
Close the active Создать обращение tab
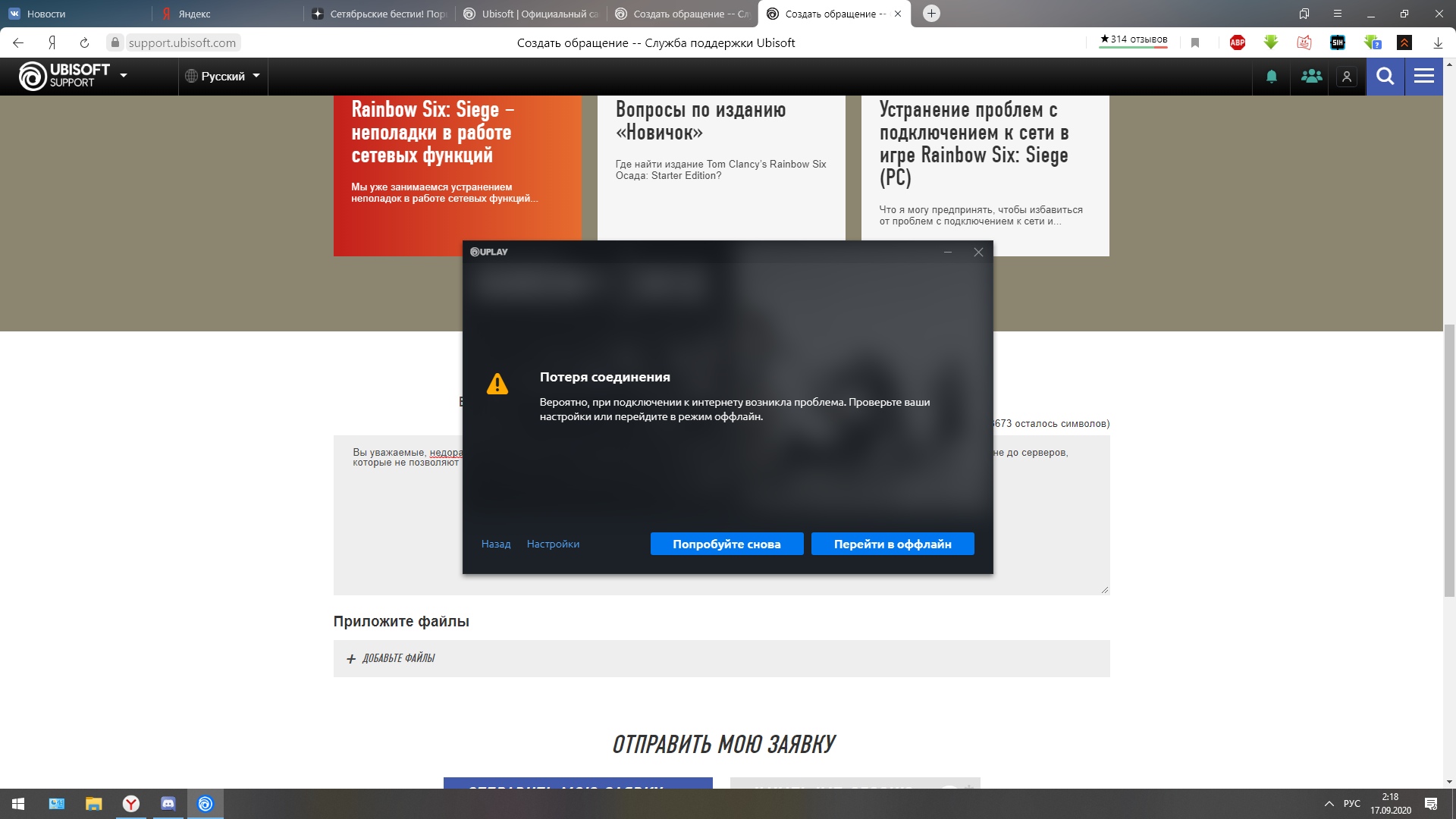[898, 14]
